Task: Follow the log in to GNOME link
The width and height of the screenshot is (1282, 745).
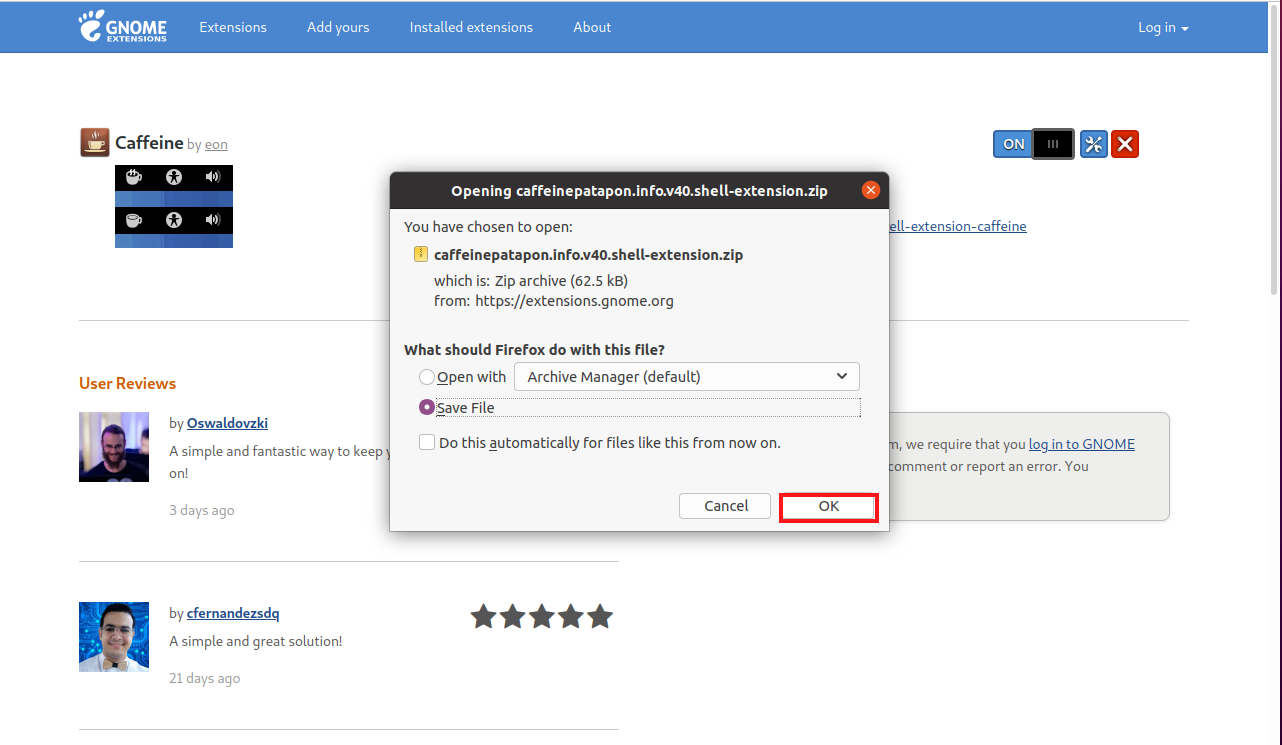Action: tap(1082, 444)
